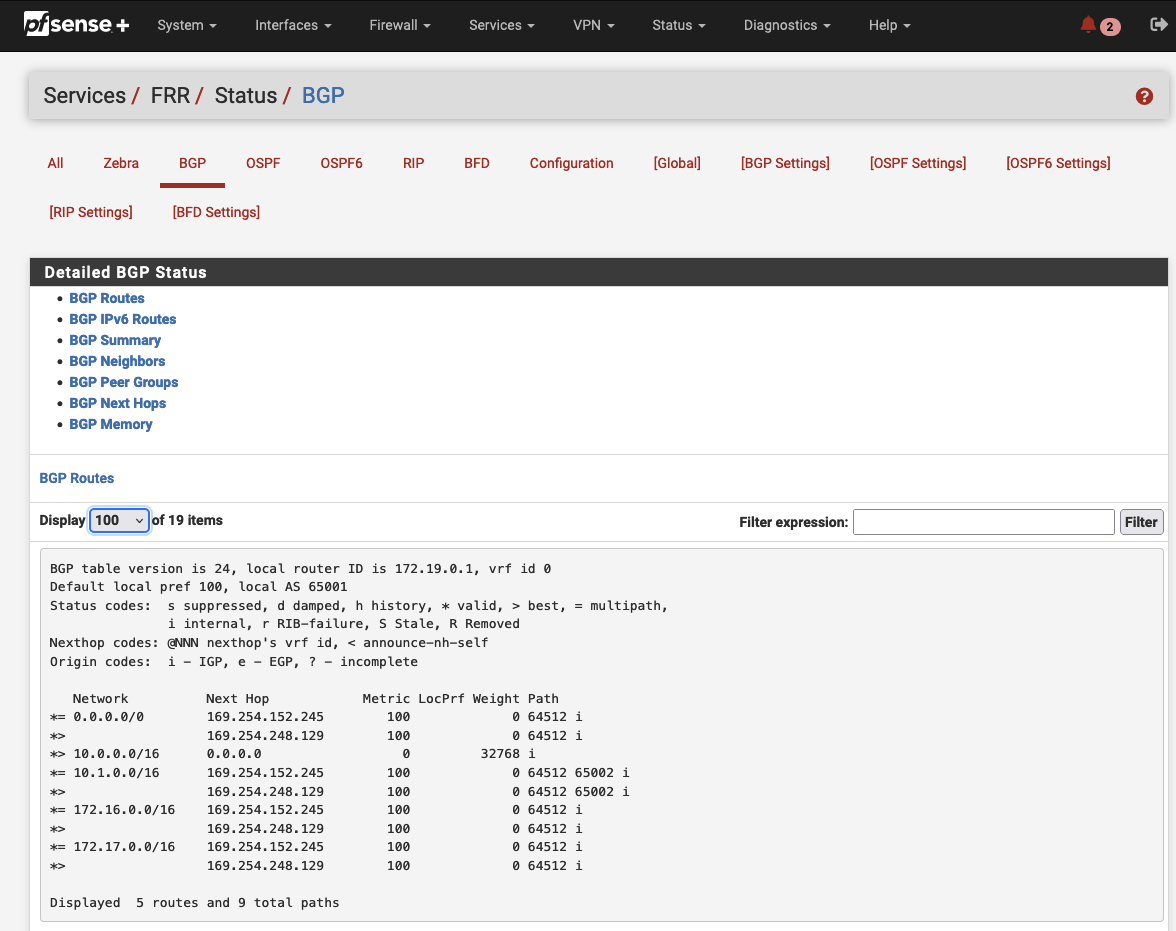Click the Filter button

1141,521
